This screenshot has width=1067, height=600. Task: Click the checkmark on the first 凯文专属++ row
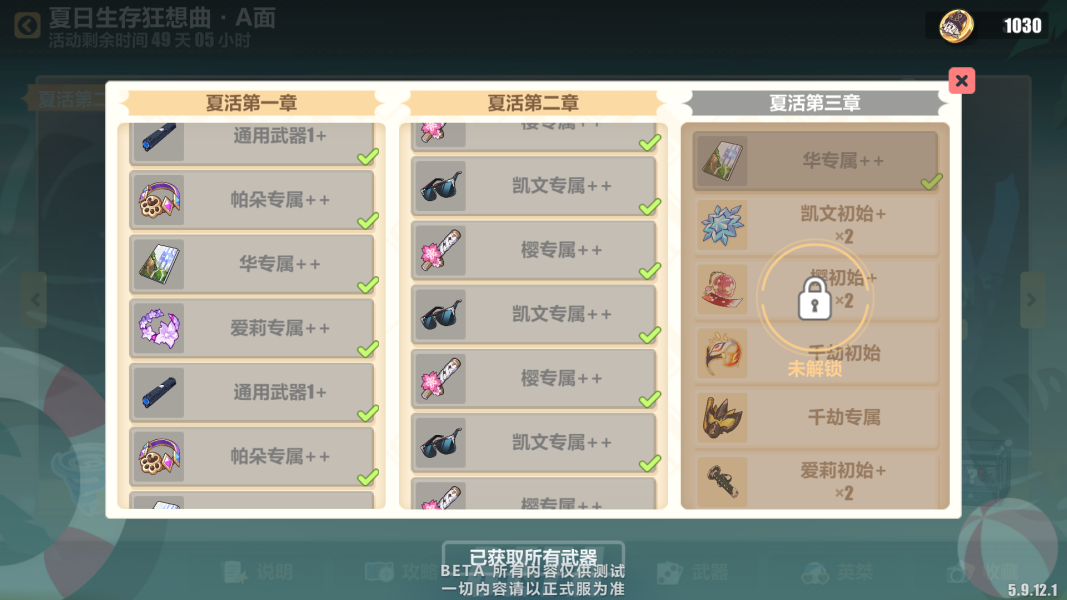[650, 206]
